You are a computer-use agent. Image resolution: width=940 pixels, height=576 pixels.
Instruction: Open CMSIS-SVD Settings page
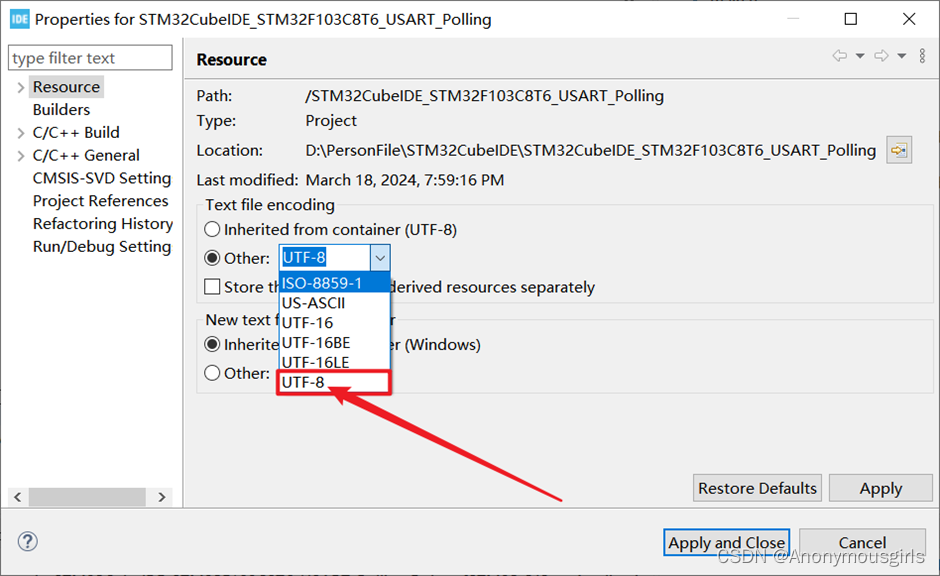point(102,178)
